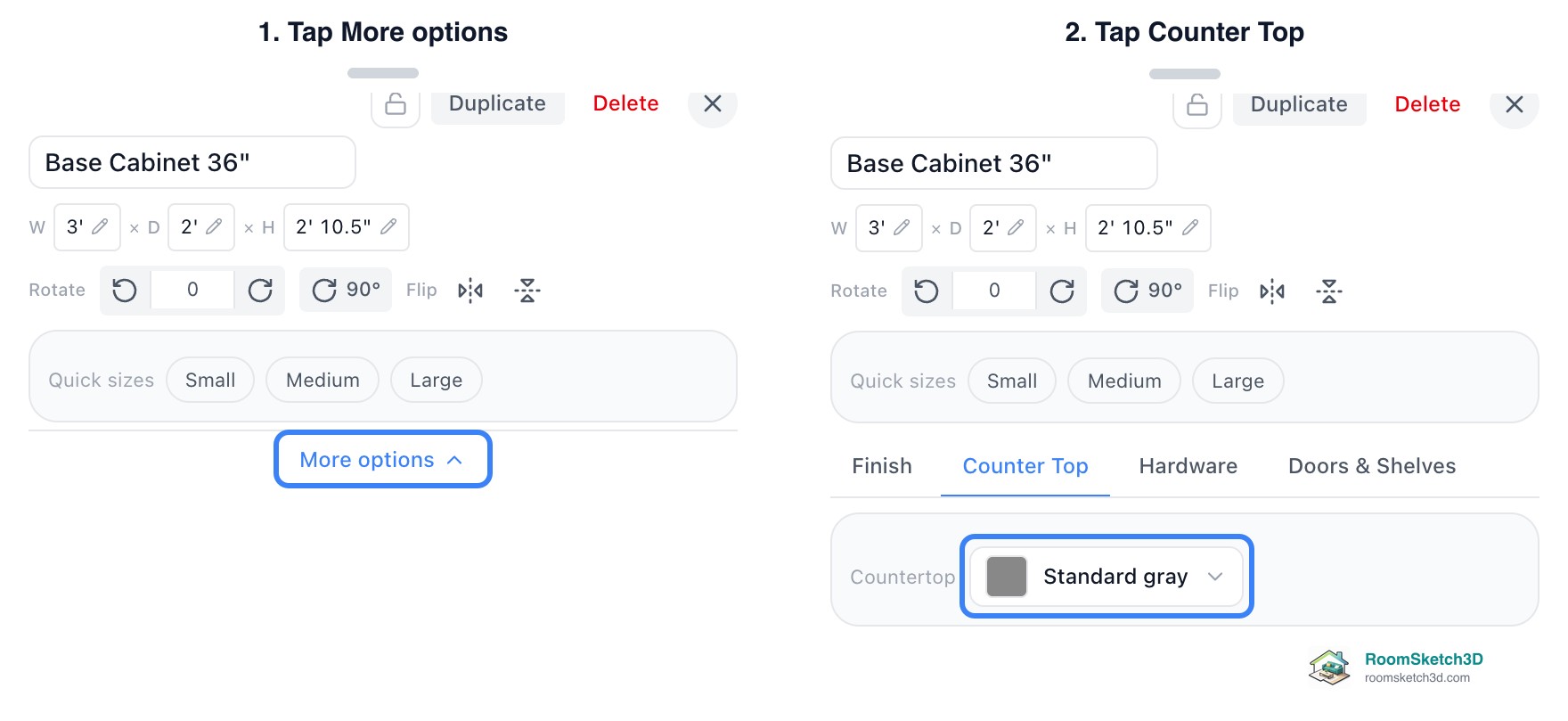Rotate counter-clockwise icon in the right panel

927,291
